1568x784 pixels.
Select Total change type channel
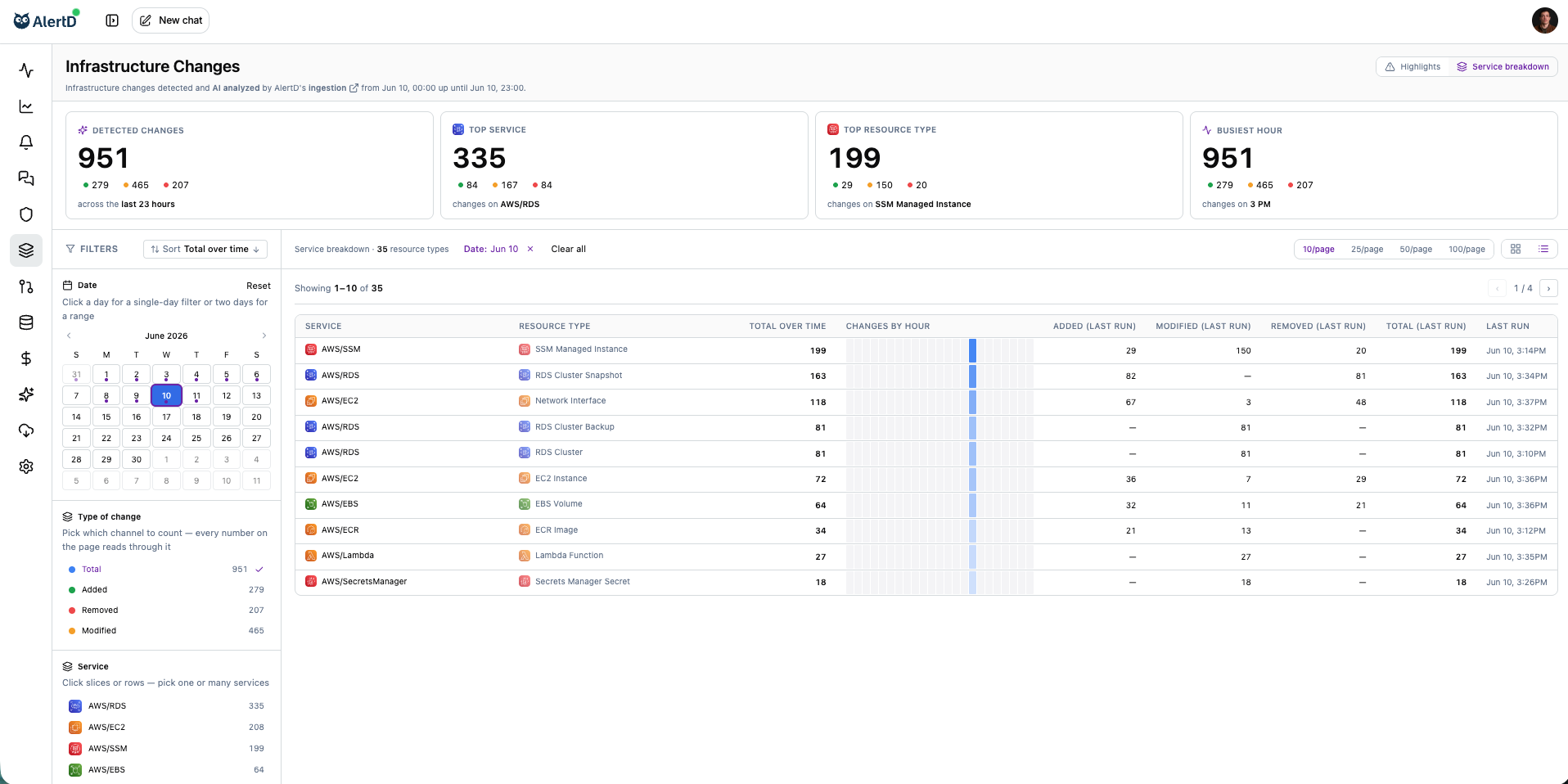click(166, 570)
